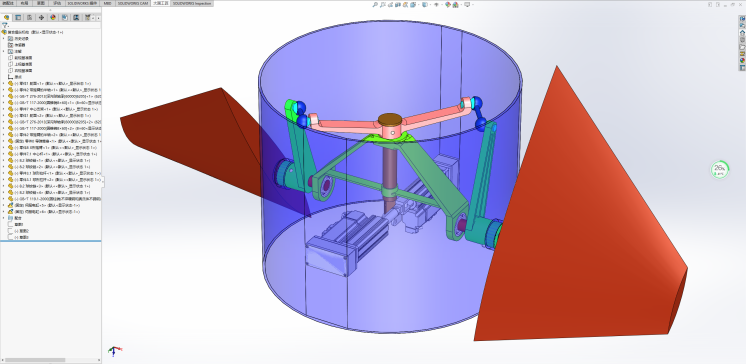Select 伺服电机 <5> component in tree
Viewport: 746px width, 364px height.
click(44, 205)
